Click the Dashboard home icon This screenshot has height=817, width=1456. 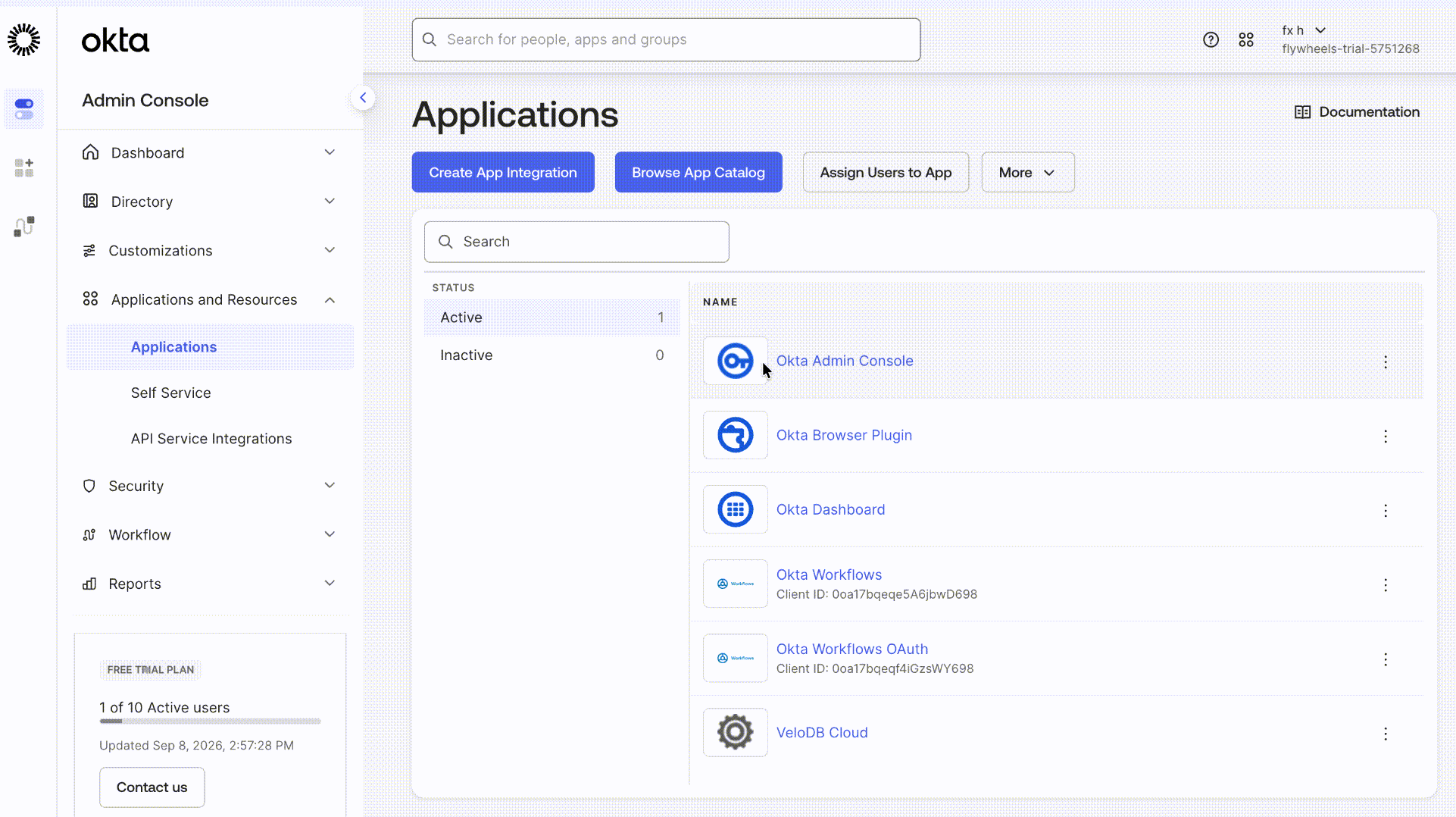[x=91, y=152]
